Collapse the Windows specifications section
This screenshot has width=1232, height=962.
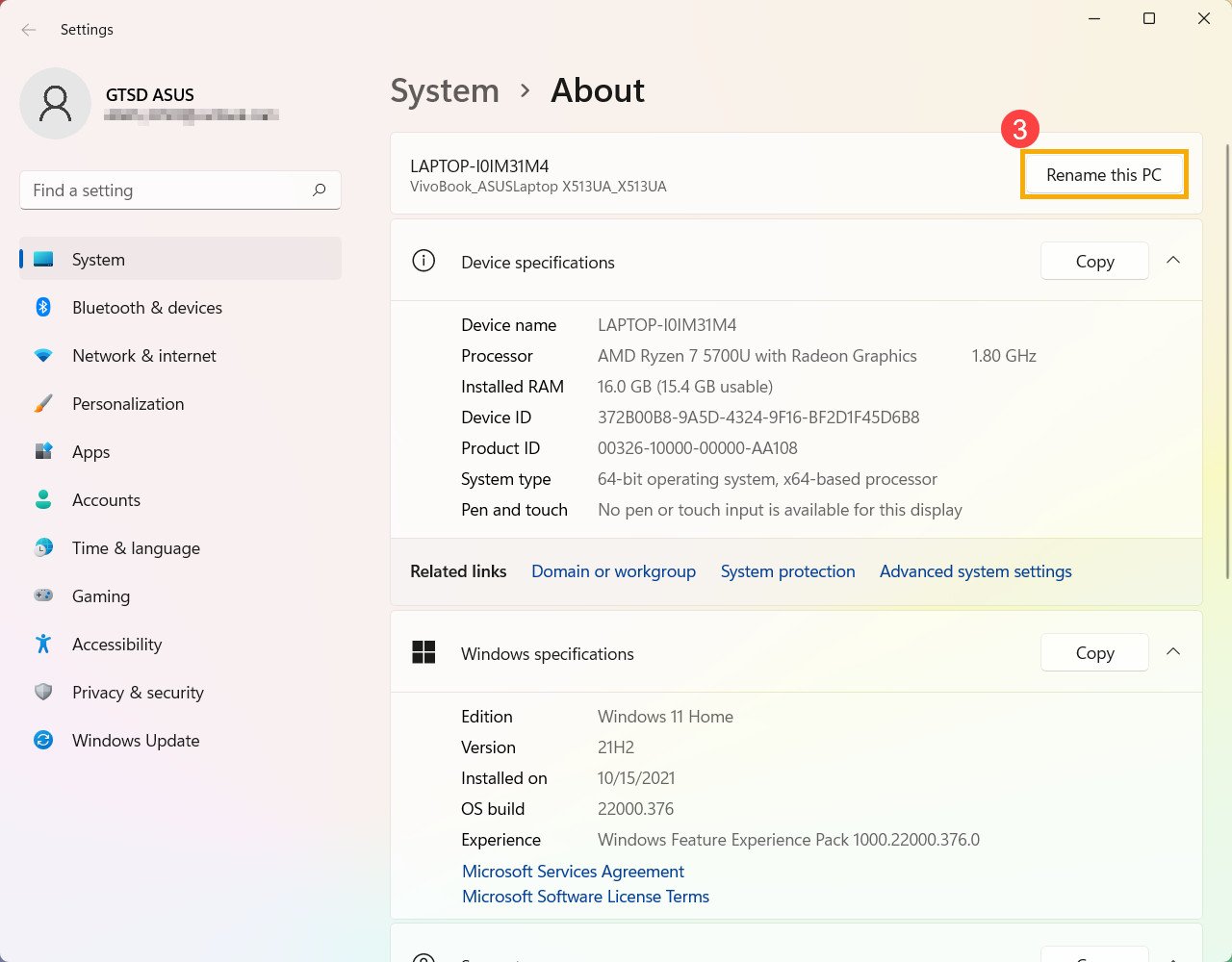coord(1173,652)
